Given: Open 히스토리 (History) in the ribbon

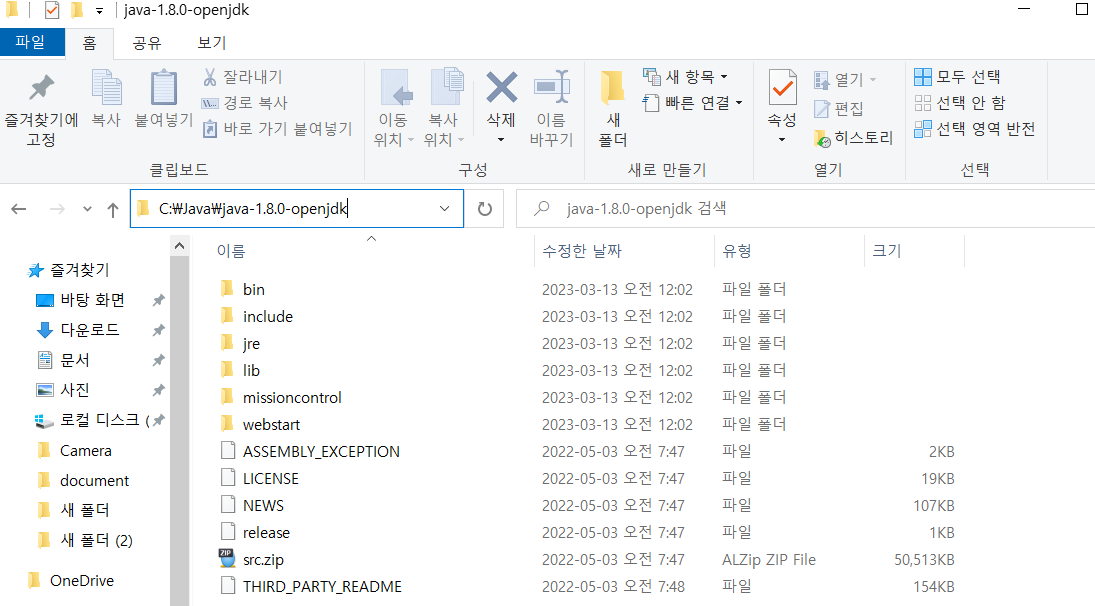Looking at the screenshot, I should [x=853, y=138].
